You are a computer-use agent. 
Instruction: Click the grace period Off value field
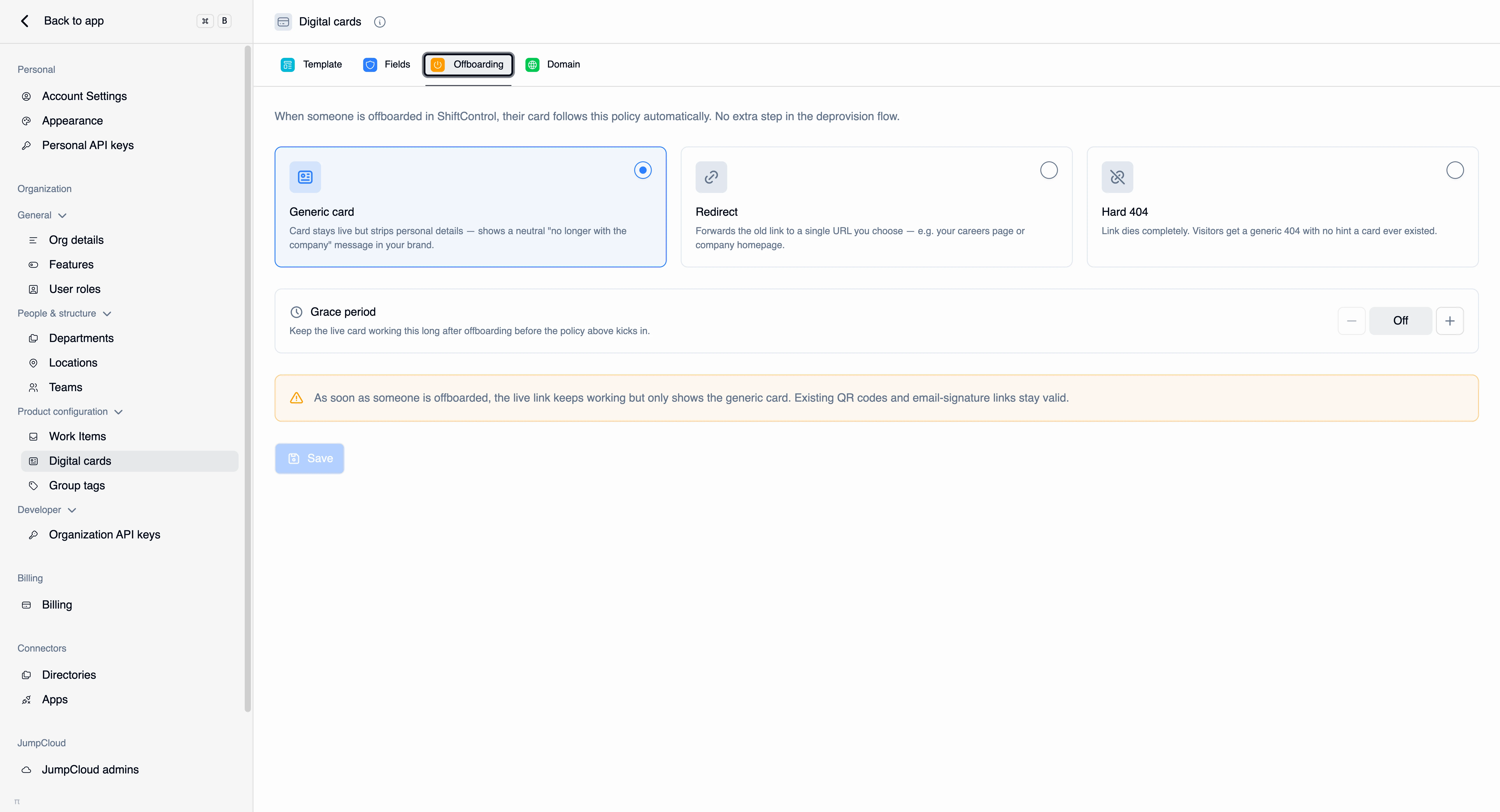1400,321
